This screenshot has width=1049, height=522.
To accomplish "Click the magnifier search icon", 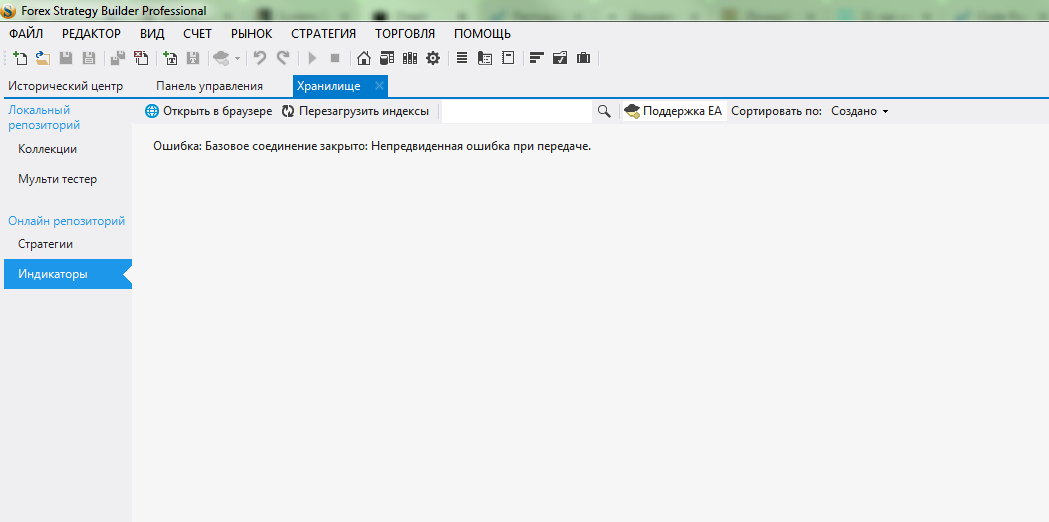I will point(604,111).
